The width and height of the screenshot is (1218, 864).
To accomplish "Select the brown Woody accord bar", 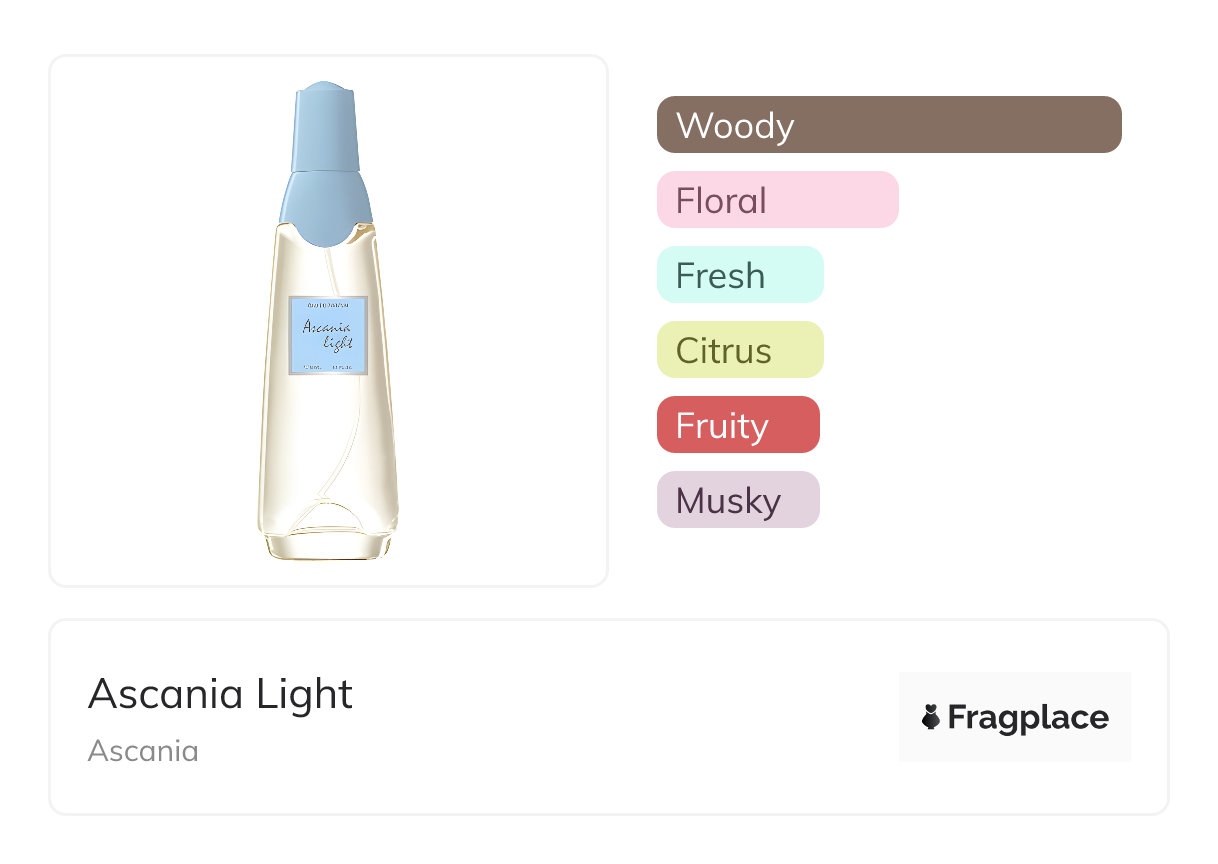I will [888, 125].
